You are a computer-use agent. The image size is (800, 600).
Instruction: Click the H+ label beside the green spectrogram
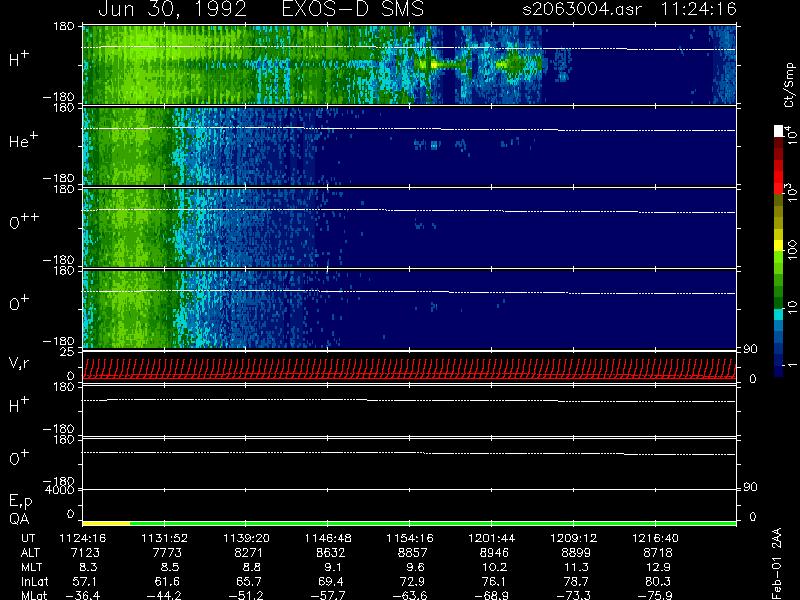19,59
